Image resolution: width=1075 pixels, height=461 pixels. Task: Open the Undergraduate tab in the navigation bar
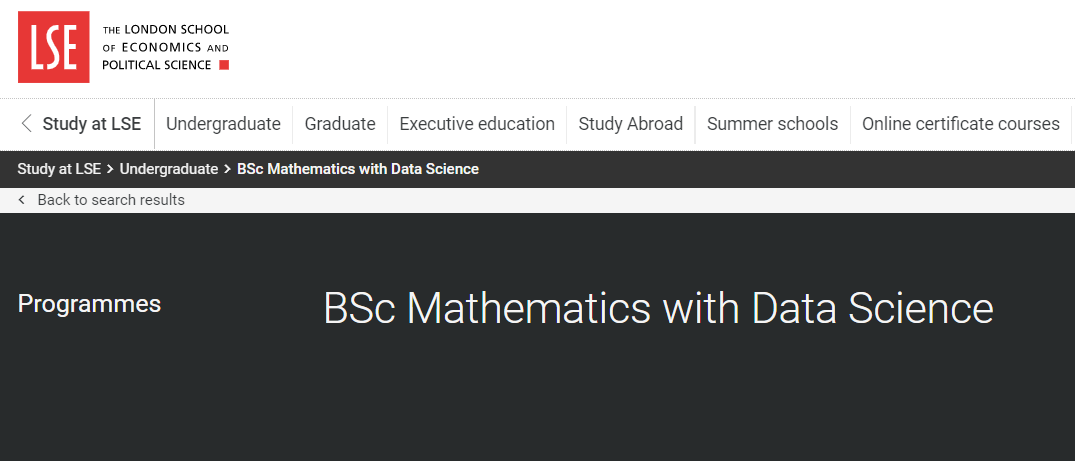(223, 124)
